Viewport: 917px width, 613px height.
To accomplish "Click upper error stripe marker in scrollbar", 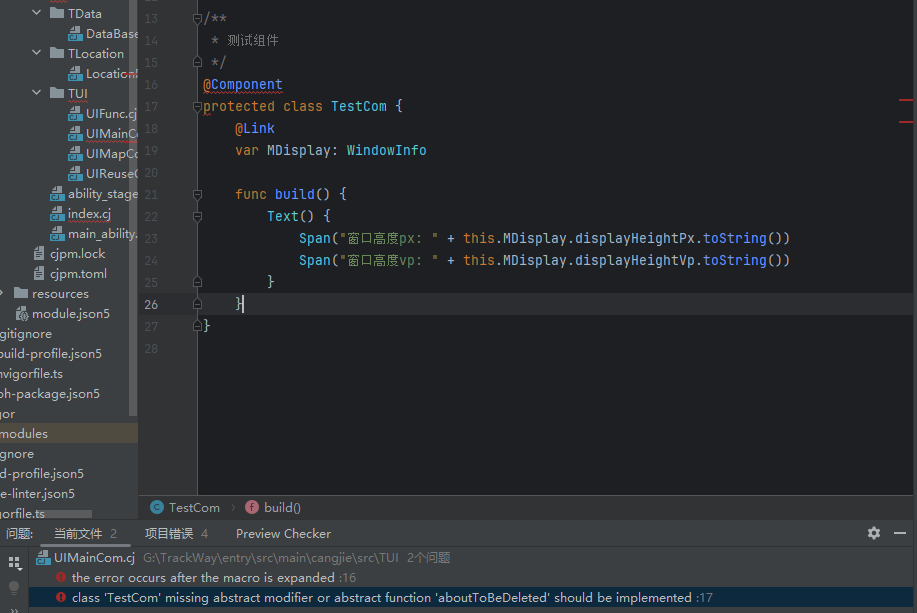I will pos(905,100).
